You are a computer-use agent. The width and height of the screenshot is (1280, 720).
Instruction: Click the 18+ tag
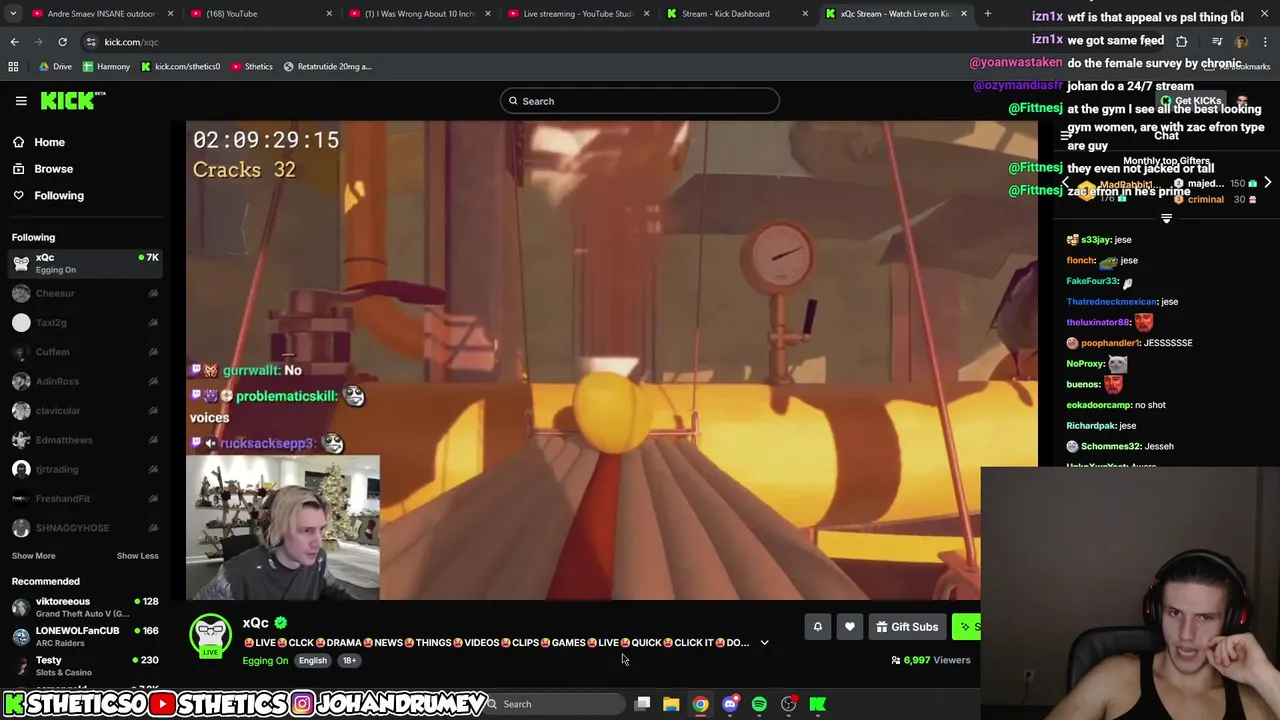[x=349, y=660]
